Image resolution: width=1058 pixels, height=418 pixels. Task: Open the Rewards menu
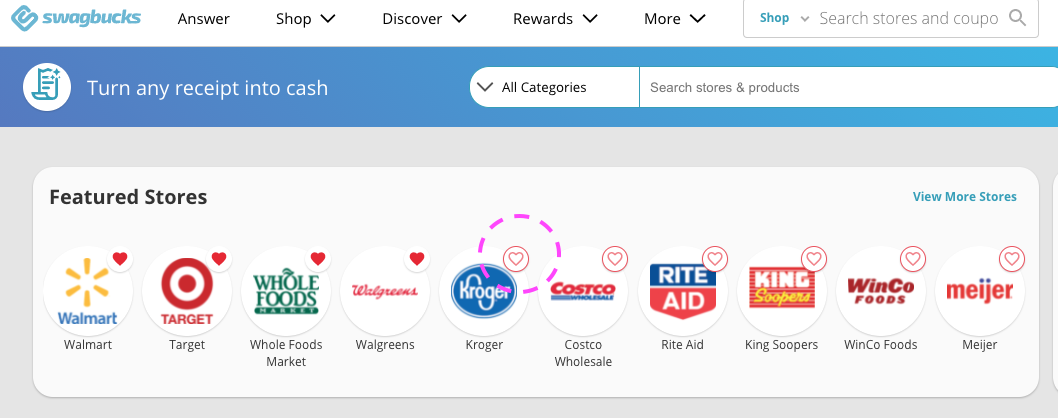555,19
